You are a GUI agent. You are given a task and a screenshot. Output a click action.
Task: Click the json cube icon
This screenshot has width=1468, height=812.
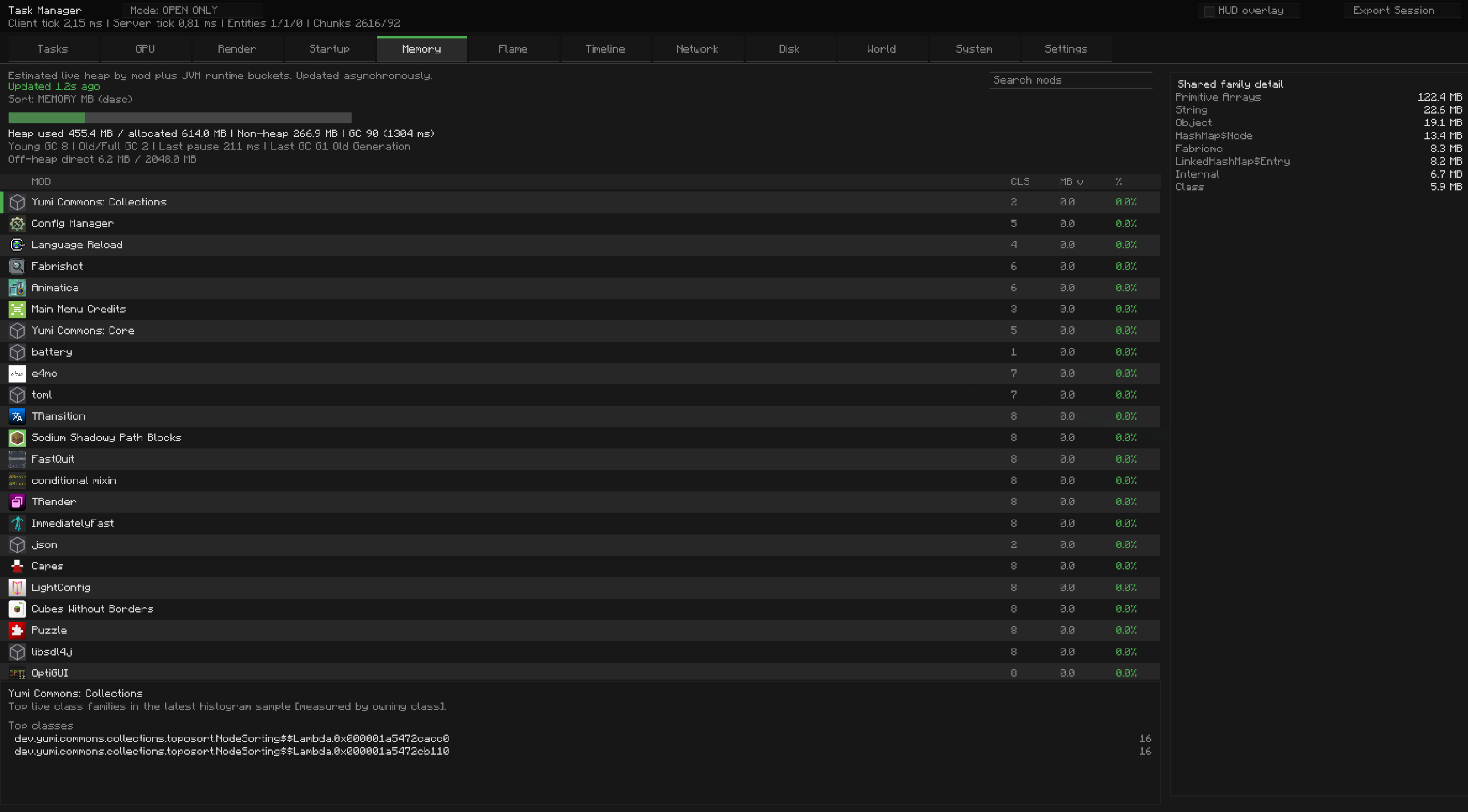coord(17,545)
